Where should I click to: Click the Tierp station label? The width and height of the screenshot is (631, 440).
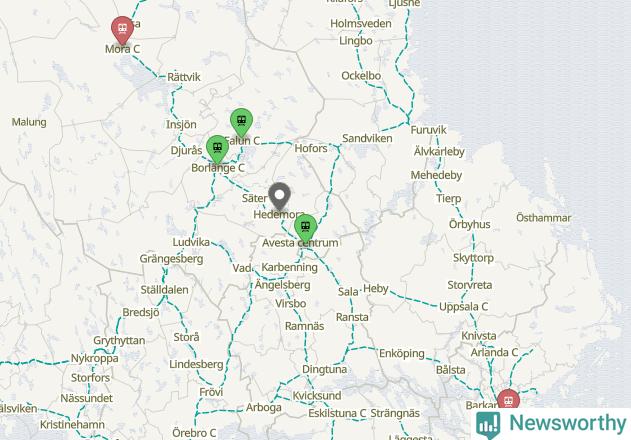click(x=449, y=198)
